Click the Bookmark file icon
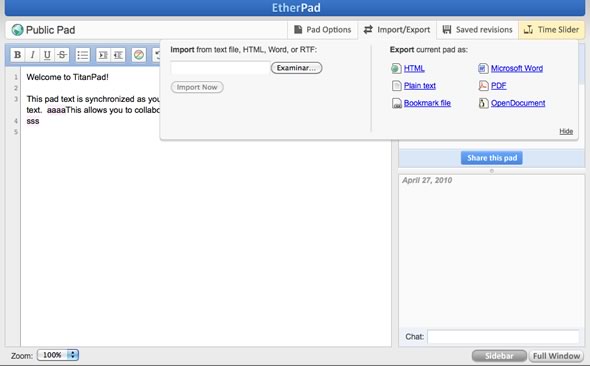Viewport: 590px width, 366px height. [397, 103]
